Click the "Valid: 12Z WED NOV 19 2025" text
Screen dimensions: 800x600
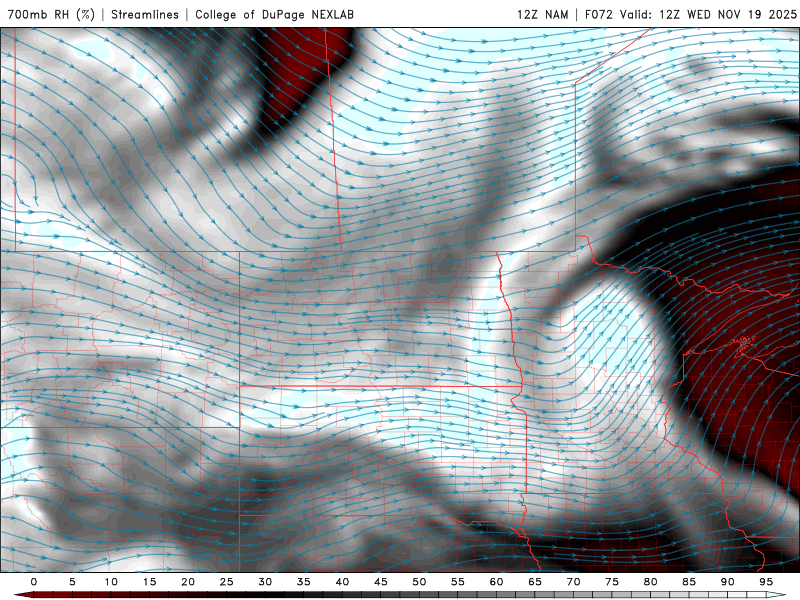708,14
